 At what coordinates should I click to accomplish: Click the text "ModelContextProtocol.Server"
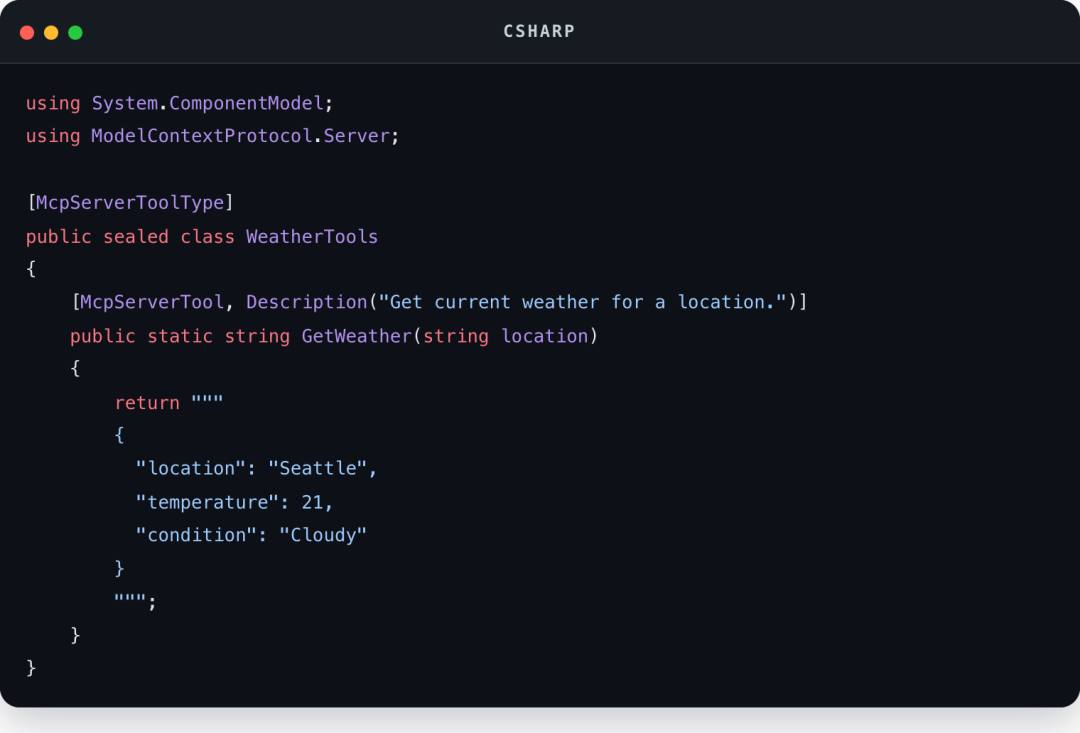240,136
